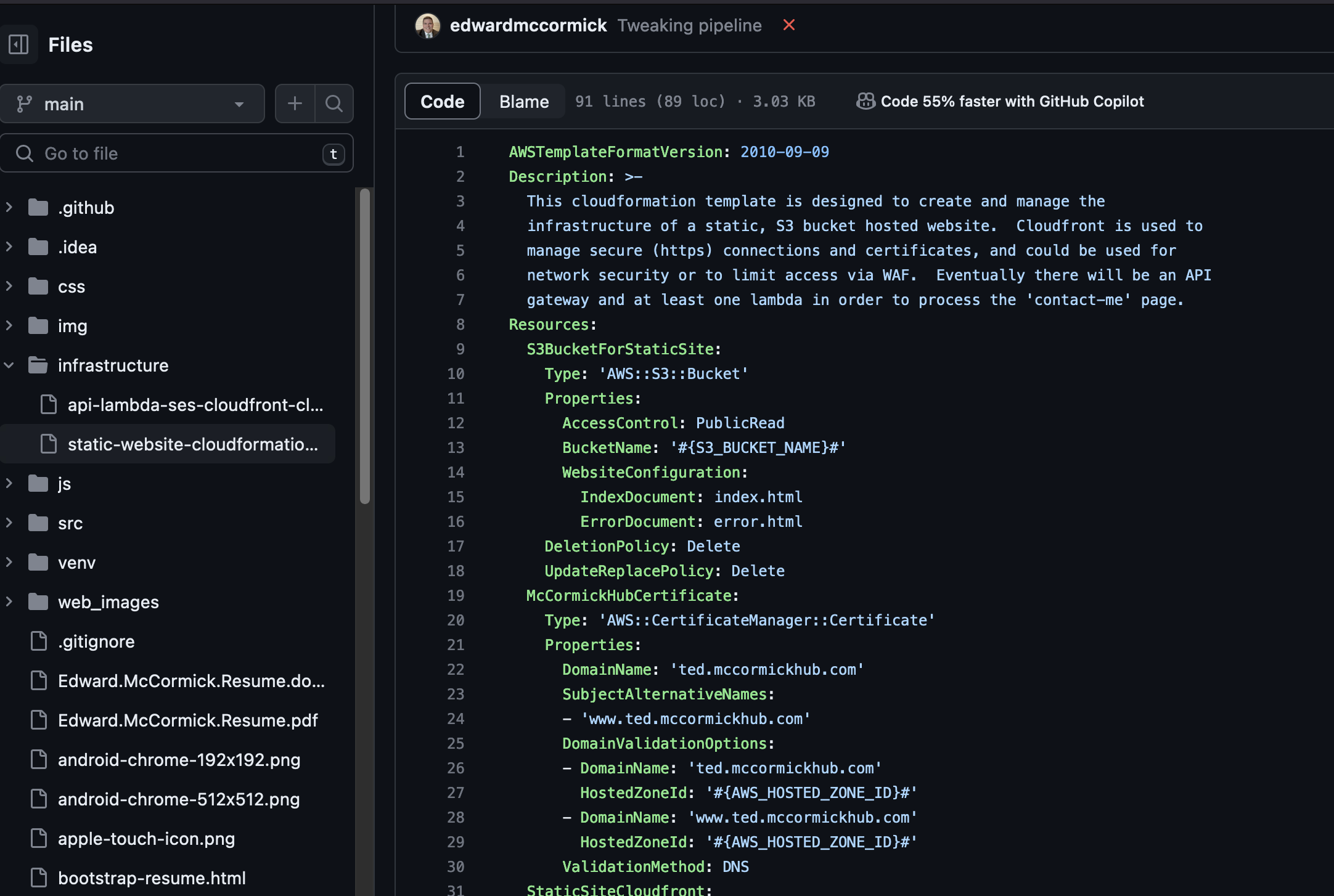This screenshot has width=1334, height=896.
Task: Switch to the Blame tab
Action: (523, 101)
